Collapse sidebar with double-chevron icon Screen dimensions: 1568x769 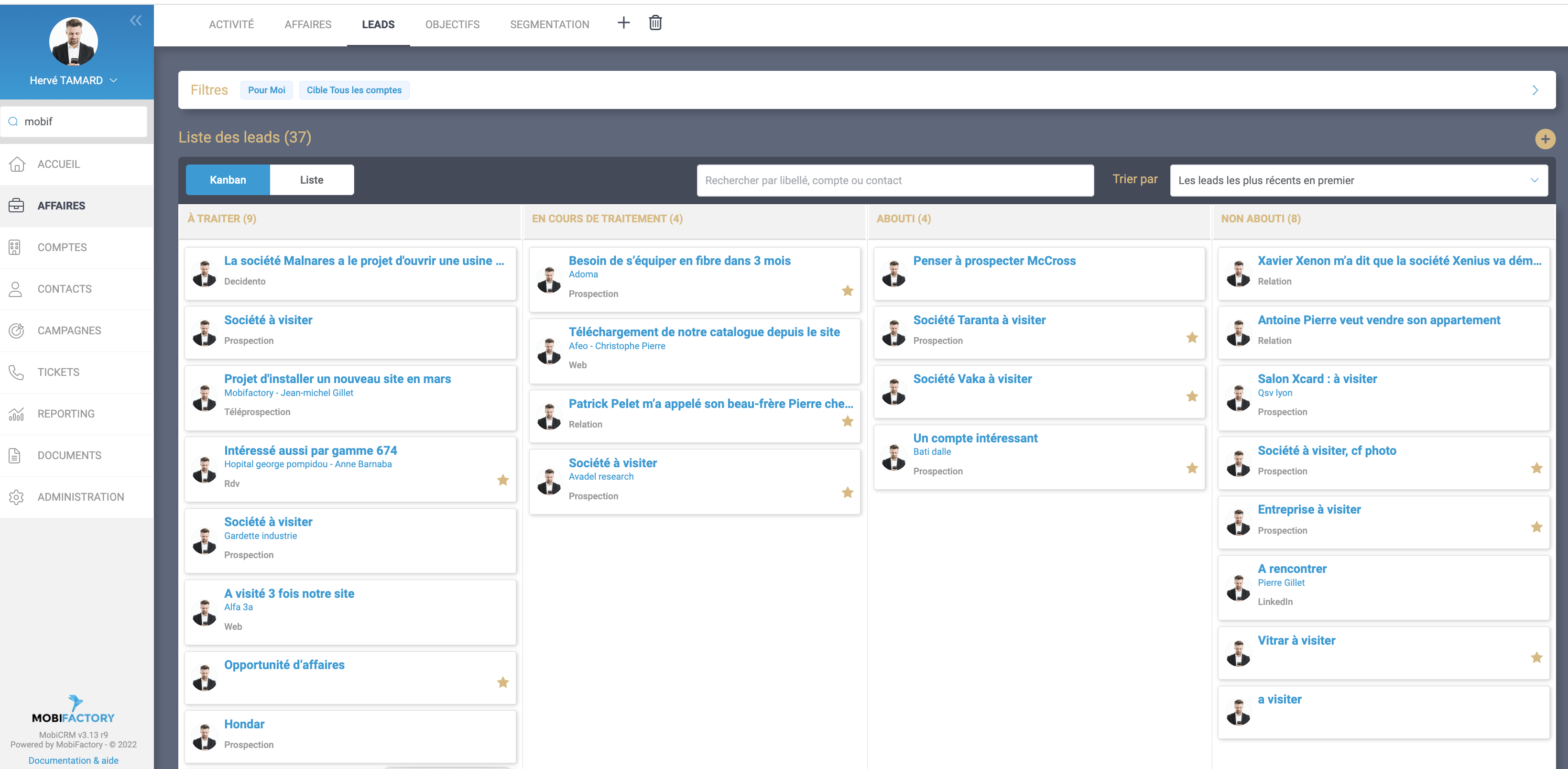coord(136,21)
